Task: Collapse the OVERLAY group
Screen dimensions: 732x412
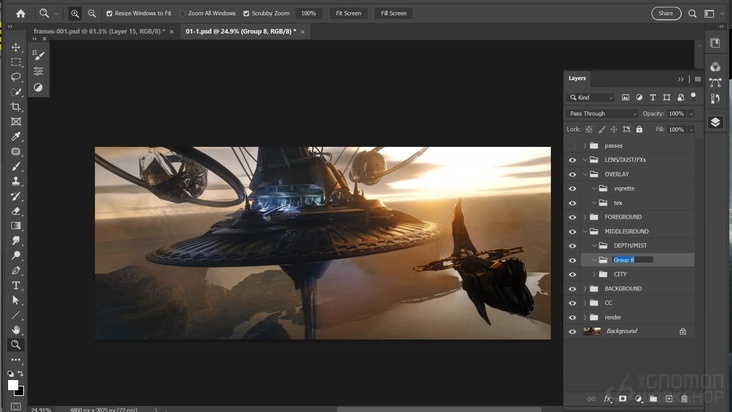Action: pos(585,174)
